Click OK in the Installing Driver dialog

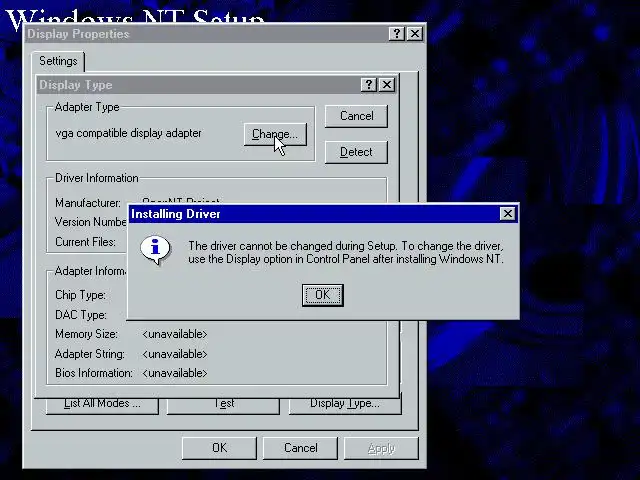(x=322, y=295)
